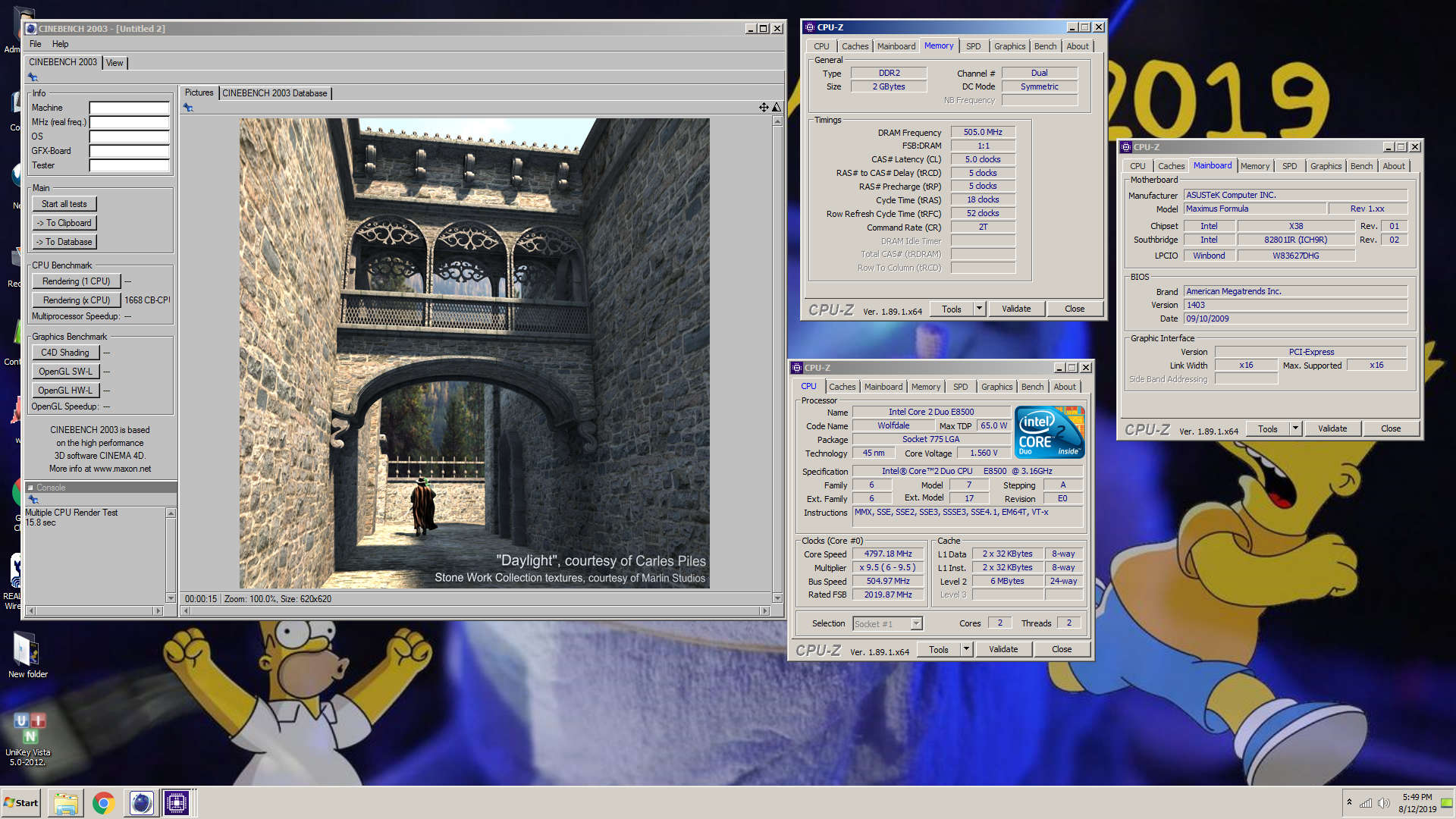
Task: Run OpenGL HW-L test
Action: click(65, 391)
